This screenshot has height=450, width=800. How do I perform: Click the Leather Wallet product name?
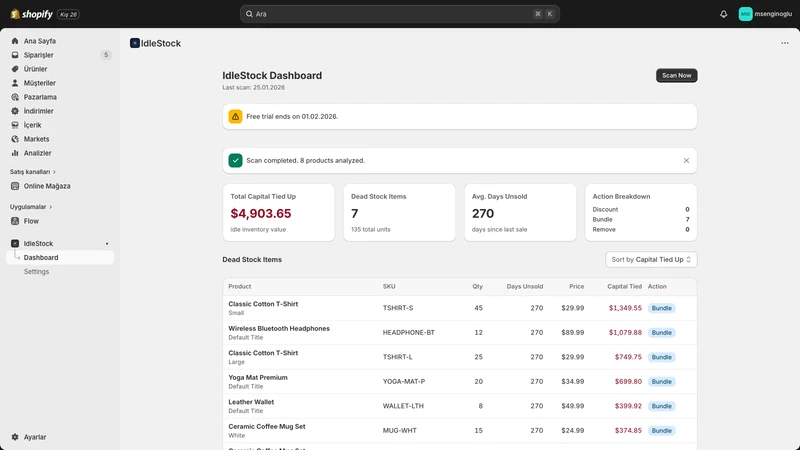251,402
